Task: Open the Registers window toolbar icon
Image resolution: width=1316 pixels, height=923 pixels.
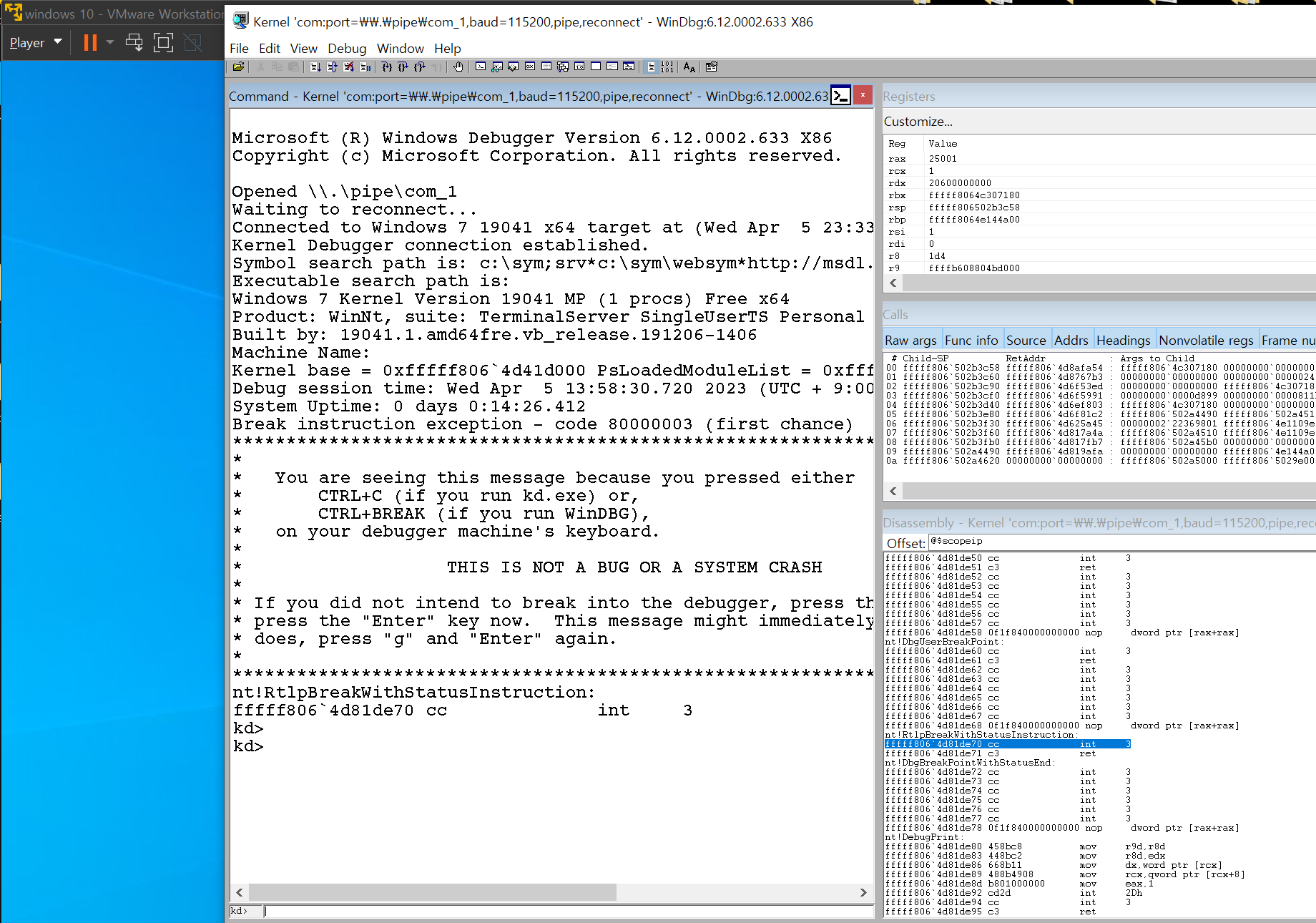Action: point(530,67)
